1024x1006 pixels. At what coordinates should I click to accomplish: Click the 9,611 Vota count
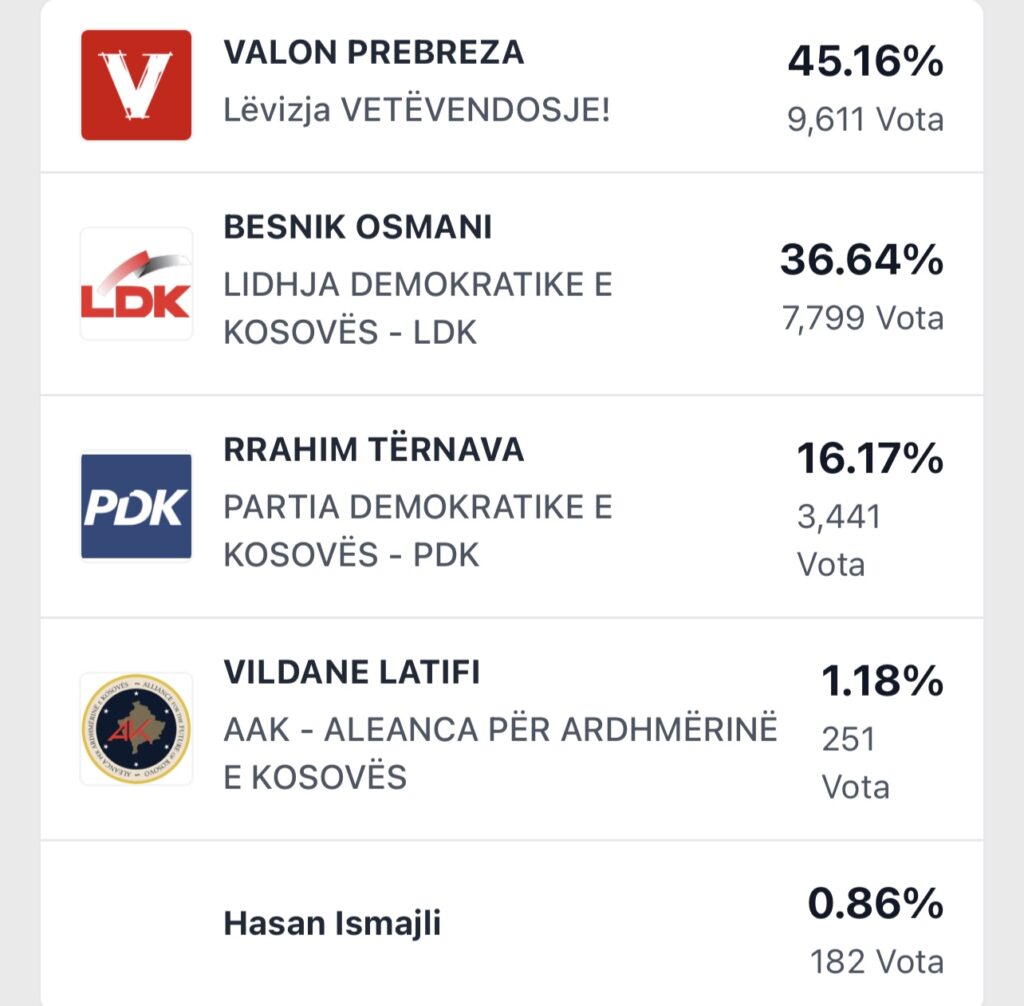coord(865,120)
